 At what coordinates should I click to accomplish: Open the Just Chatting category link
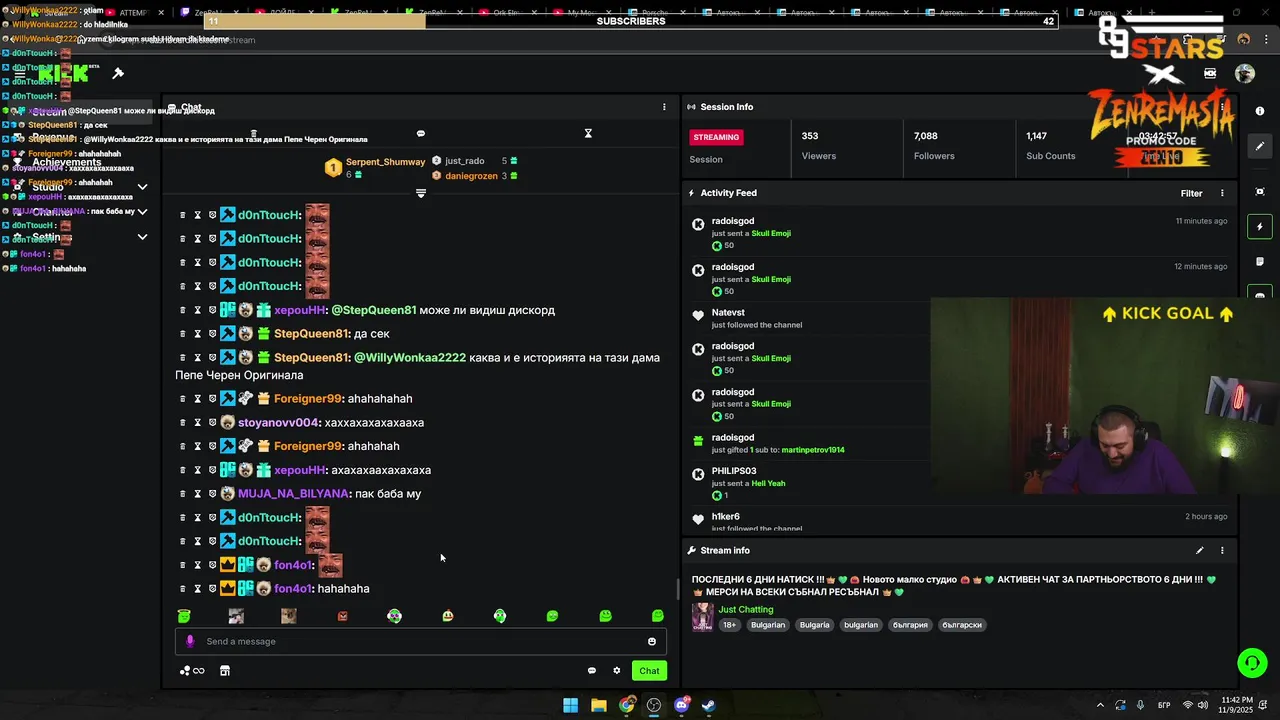746,609
